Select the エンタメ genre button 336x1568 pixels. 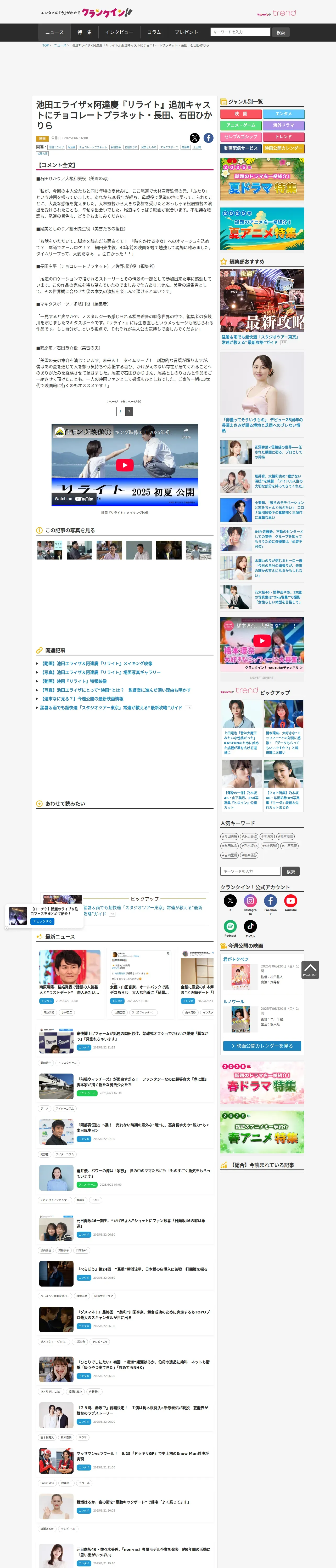click(284, 114)
